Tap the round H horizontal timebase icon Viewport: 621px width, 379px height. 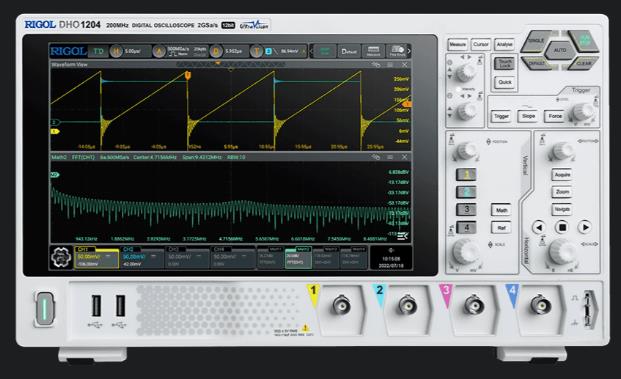point(116,51)
